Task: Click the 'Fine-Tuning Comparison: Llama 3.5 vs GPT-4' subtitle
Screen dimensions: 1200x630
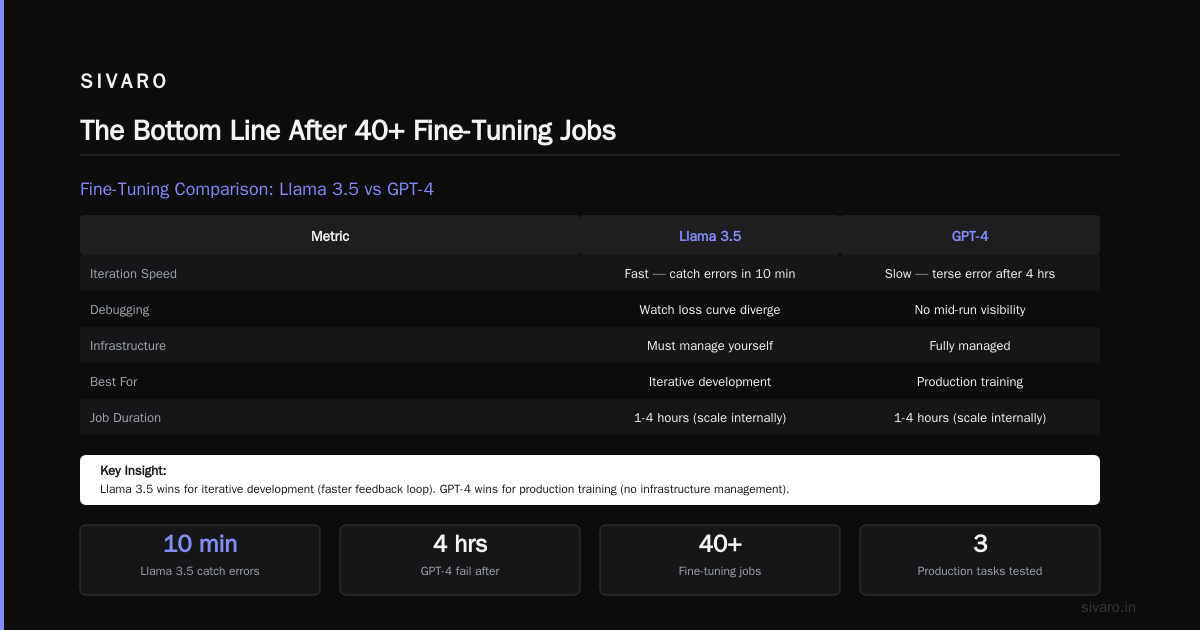Action: [257, 189]
